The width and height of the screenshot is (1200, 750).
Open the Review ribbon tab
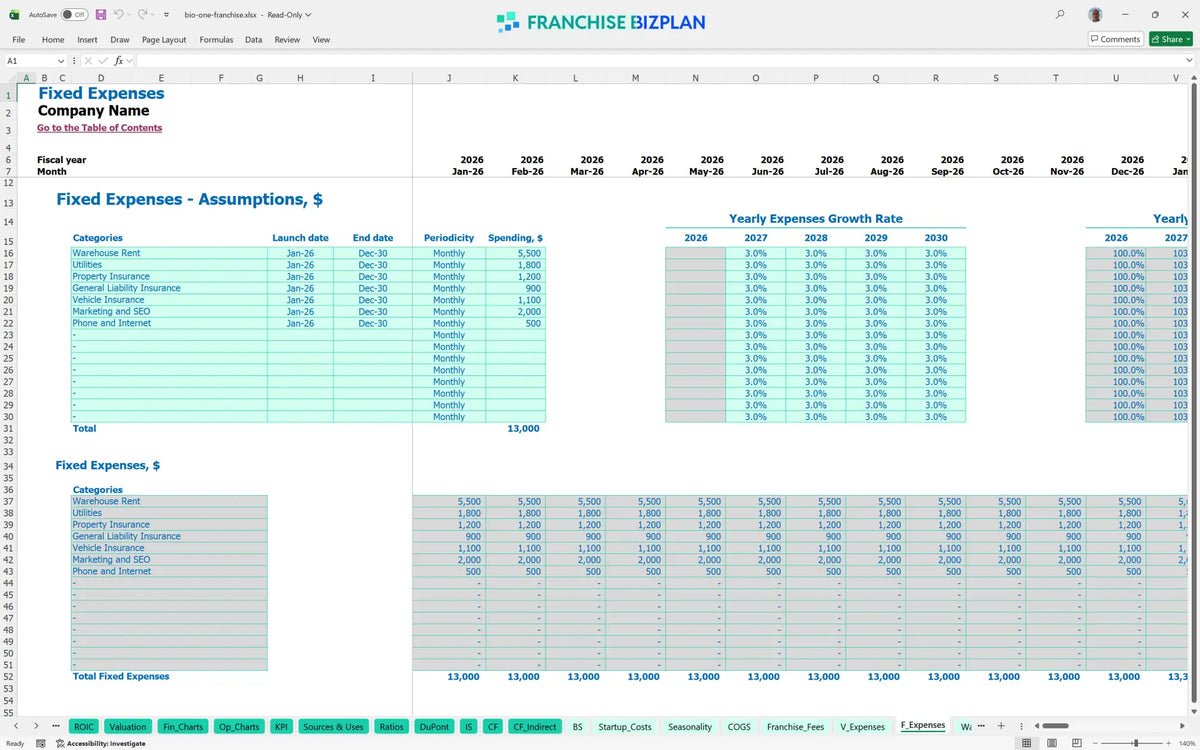tap(287, 40)
